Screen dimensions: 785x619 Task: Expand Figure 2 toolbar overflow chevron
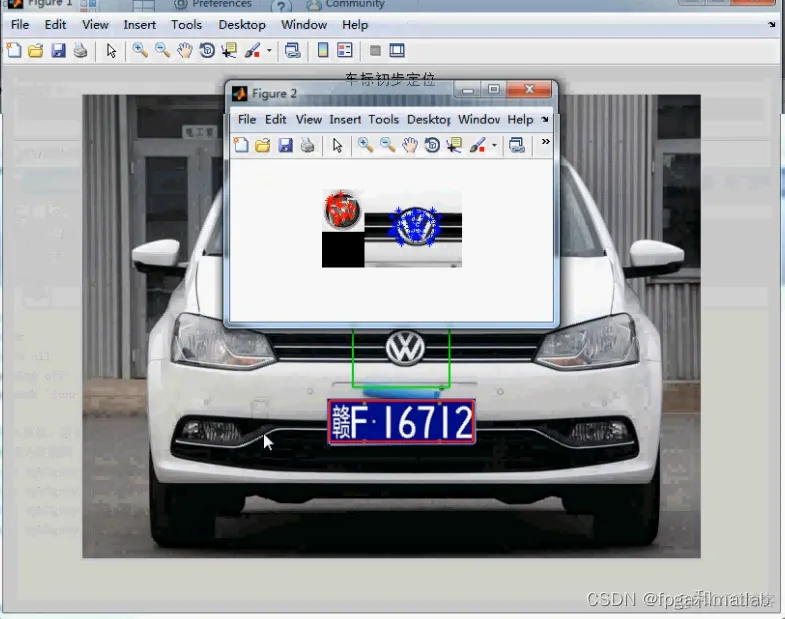coord(546,142)
